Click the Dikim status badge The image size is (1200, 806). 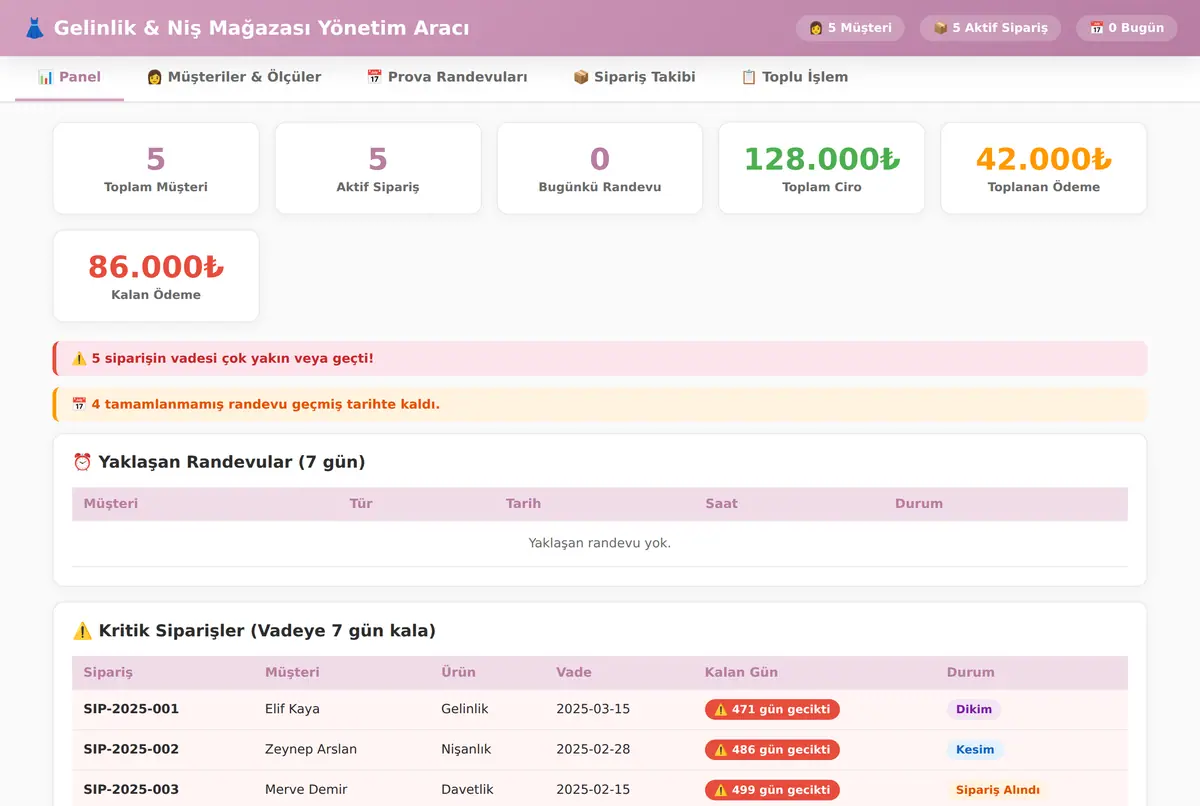click(x=974, y=709)
